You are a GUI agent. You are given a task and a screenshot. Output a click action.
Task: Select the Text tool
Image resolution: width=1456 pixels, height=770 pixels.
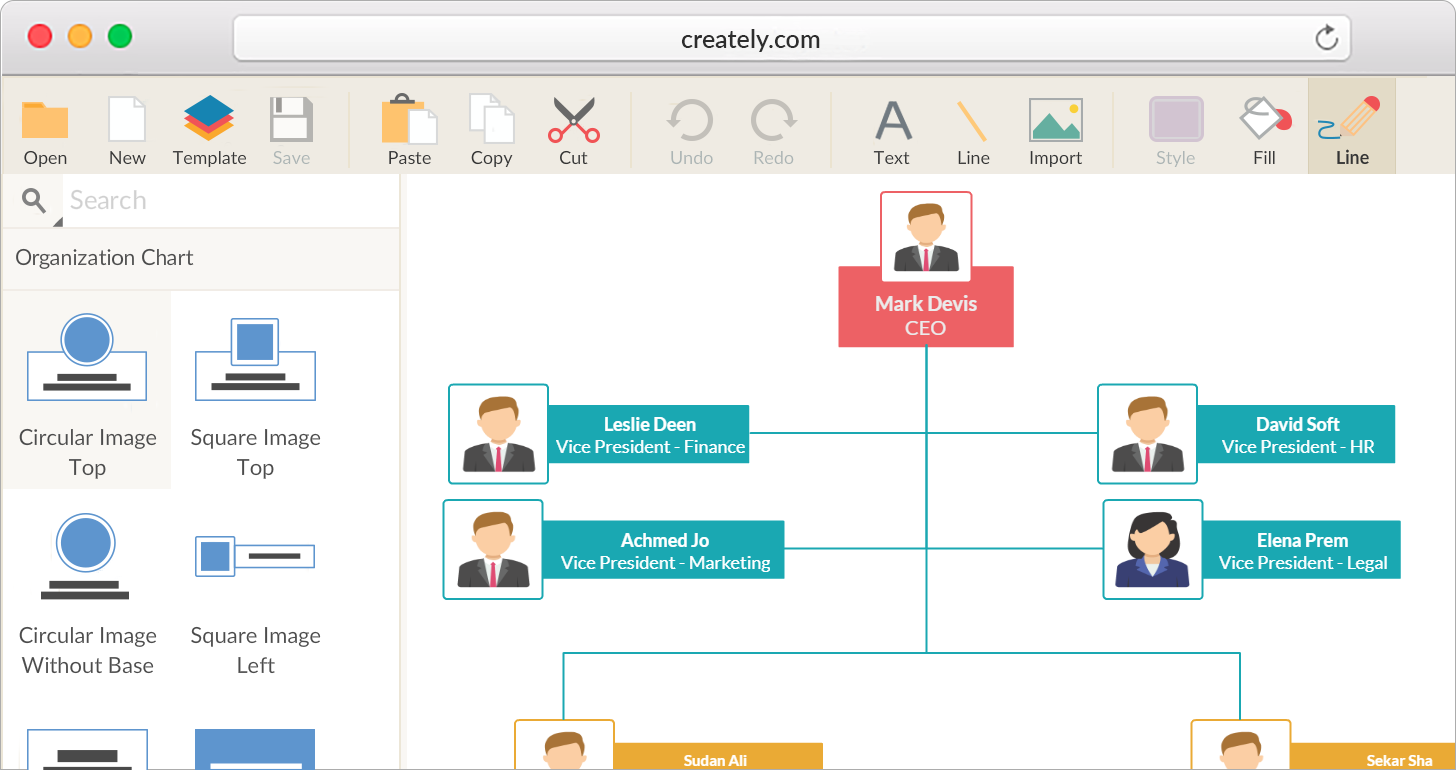pos(892,122)
